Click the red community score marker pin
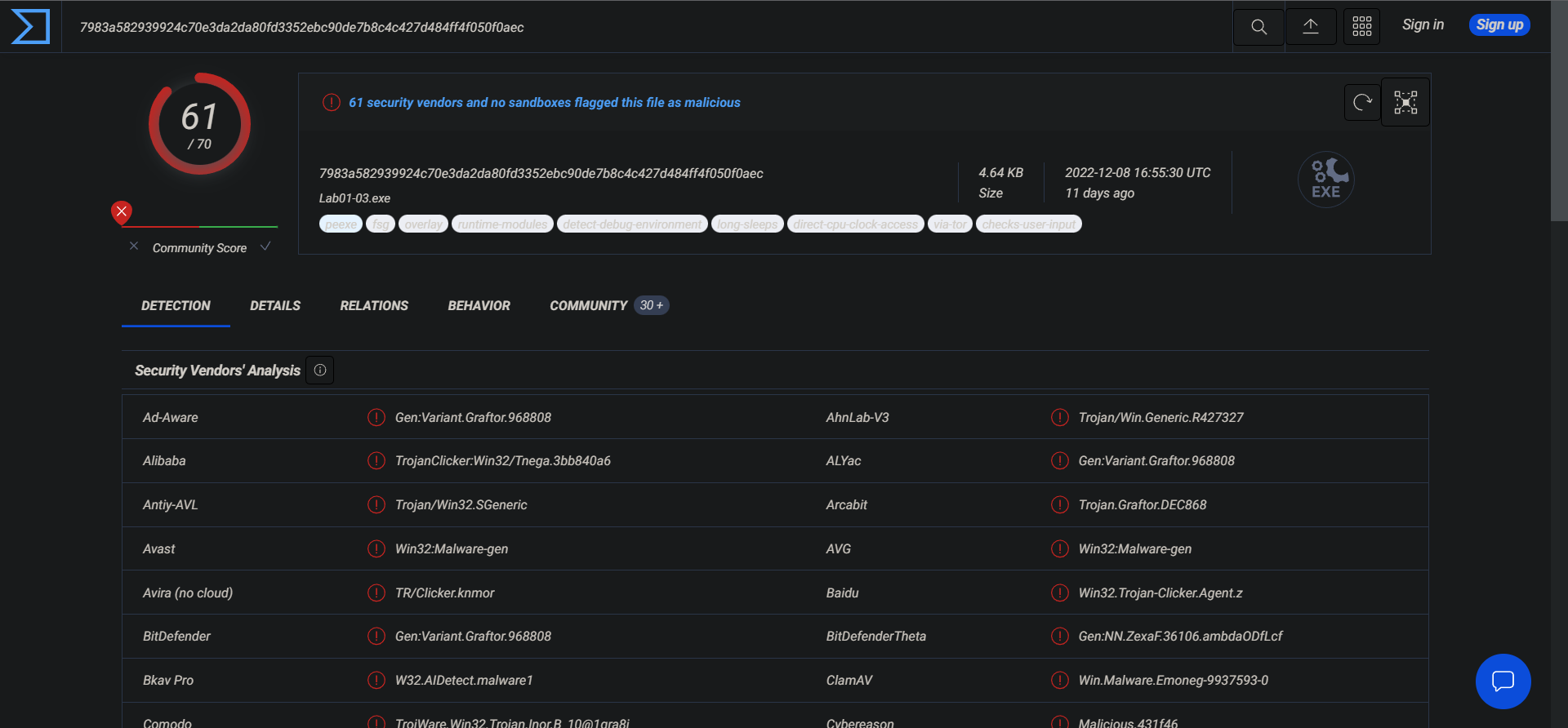 coord(122,213)
